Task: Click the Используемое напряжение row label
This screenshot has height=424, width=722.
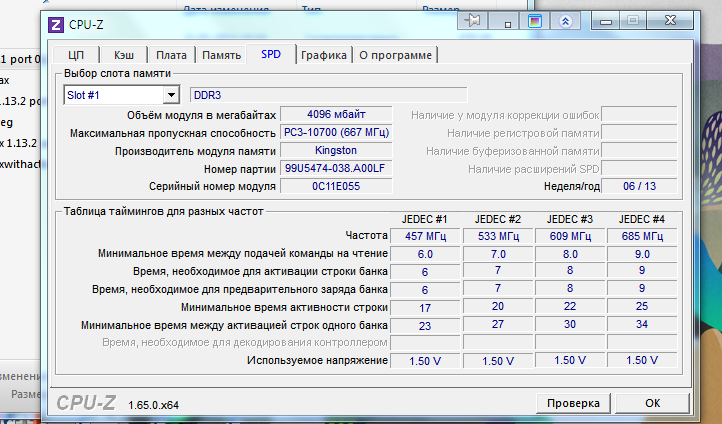Action: pyautogui.click(x=317, y=360)
